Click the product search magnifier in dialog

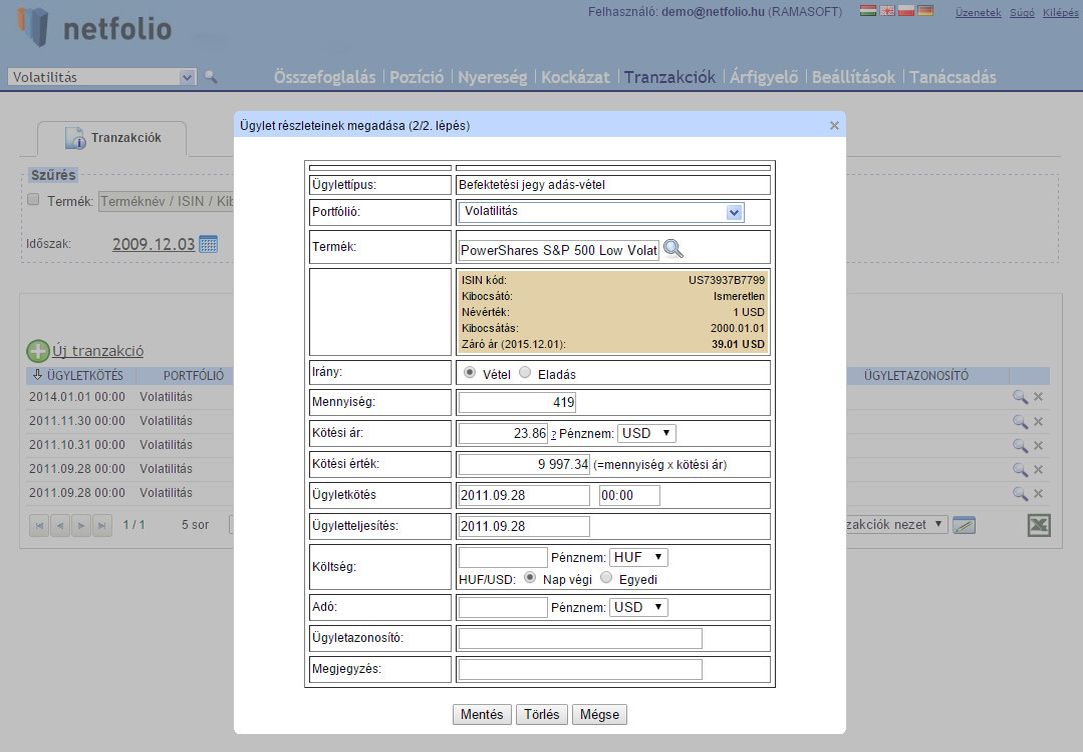pyautogui.click(x=673, y=249)
